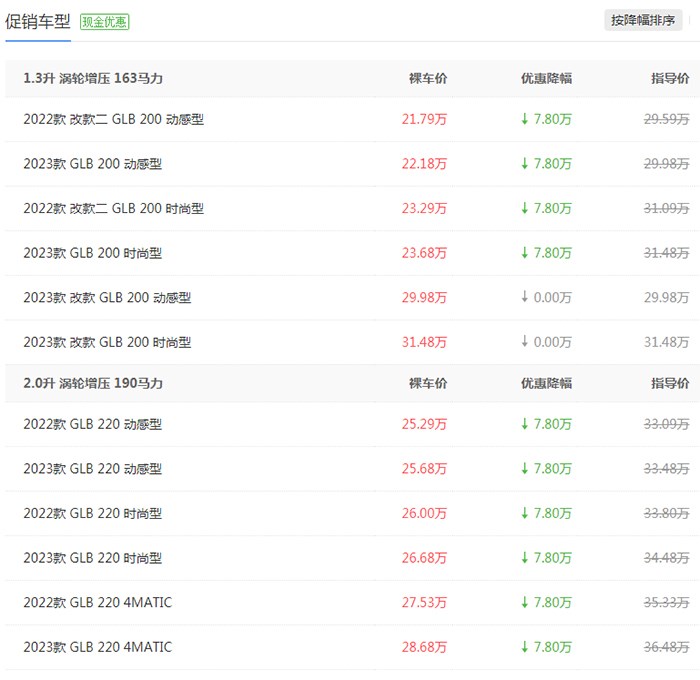Open 2022款 GLB 220 动感型 listing

(93, 424)
